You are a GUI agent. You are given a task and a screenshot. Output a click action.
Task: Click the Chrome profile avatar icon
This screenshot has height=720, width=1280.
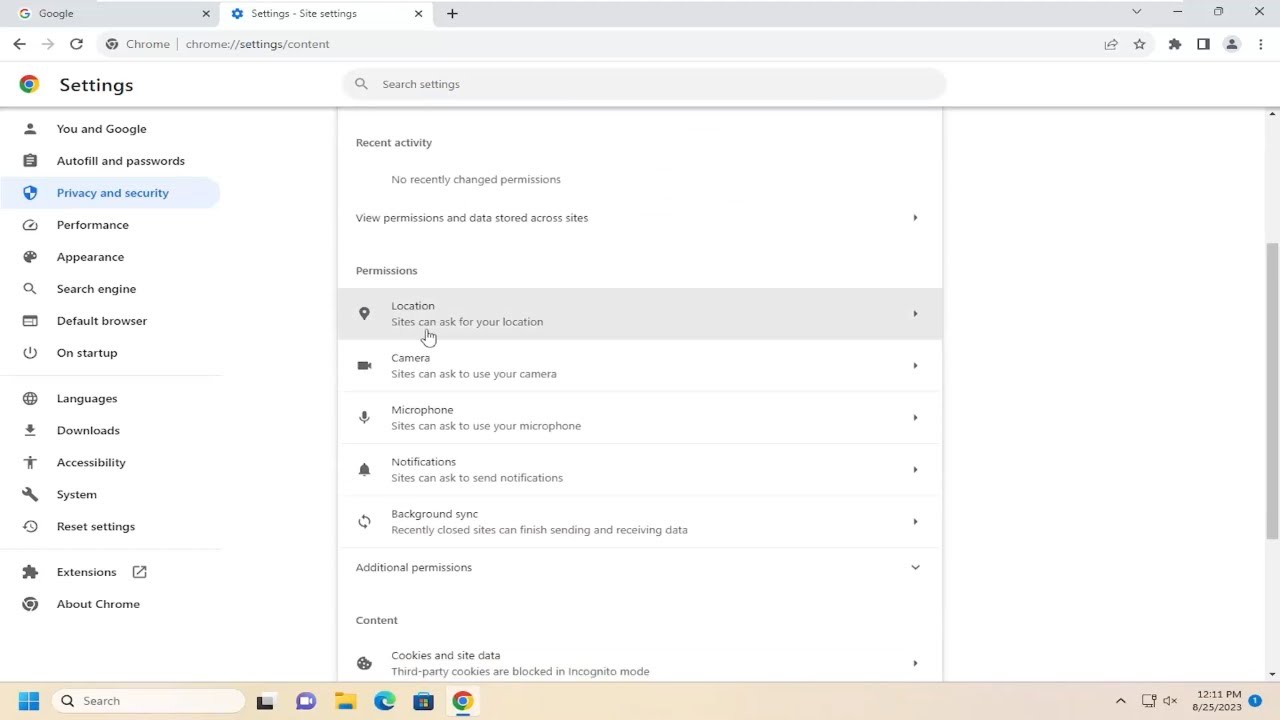click(x=1232, y=44)
